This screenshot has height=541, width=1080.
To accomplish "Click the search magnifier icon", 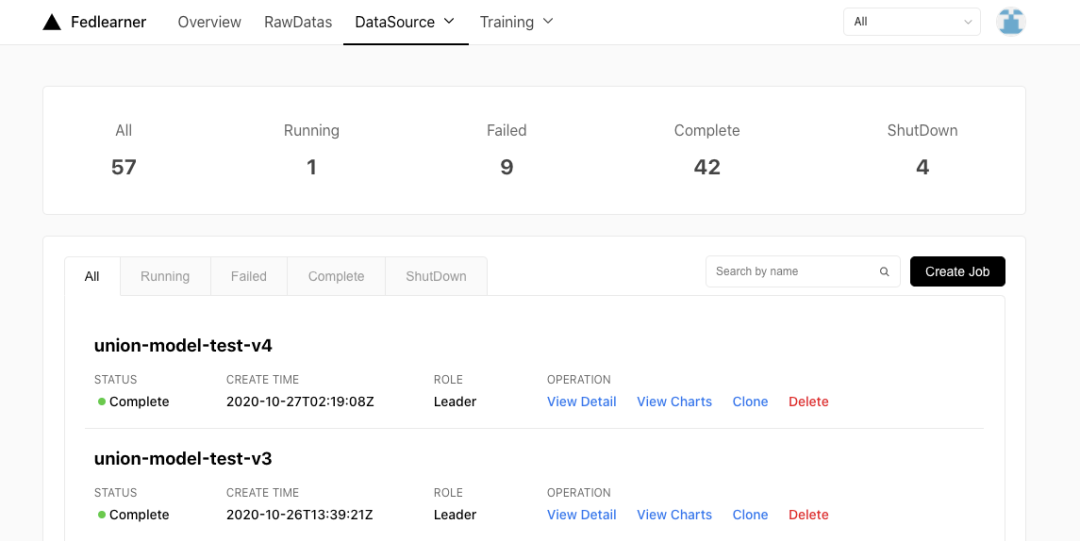I will click(x=884, y=272).
